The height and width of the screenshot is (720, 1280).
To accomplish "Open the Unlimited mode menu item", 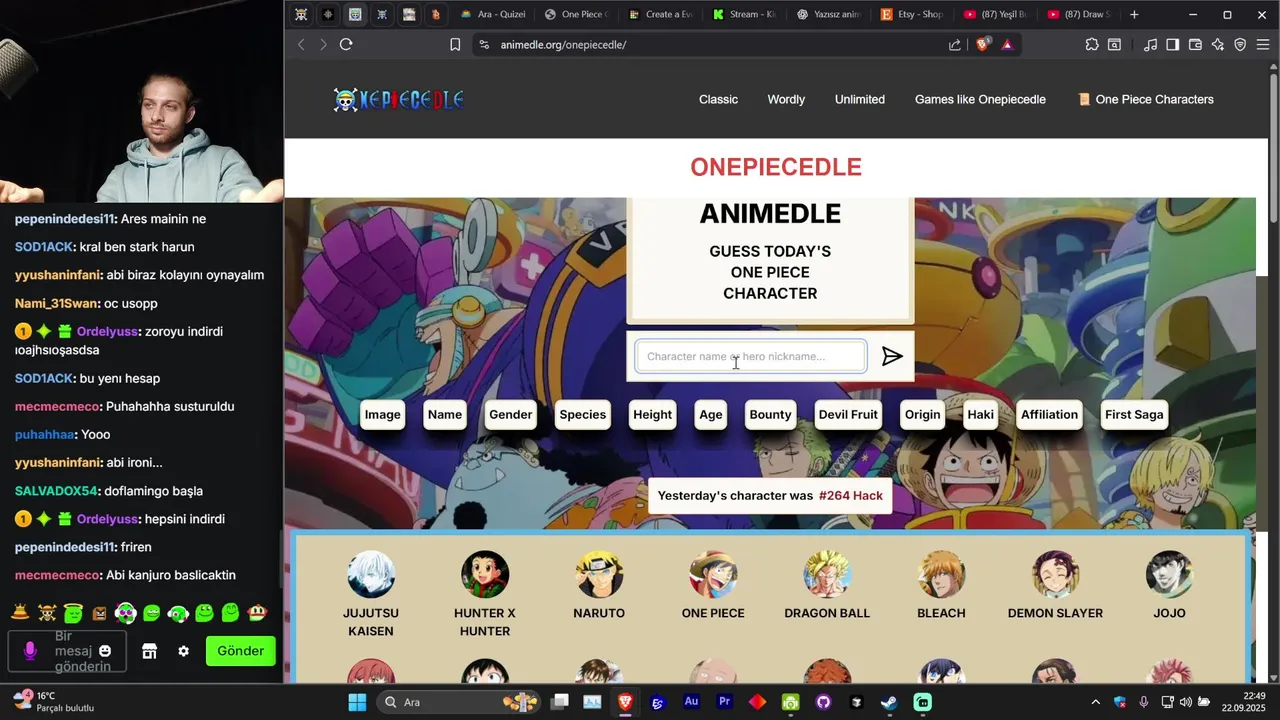I will click(860, 99).
